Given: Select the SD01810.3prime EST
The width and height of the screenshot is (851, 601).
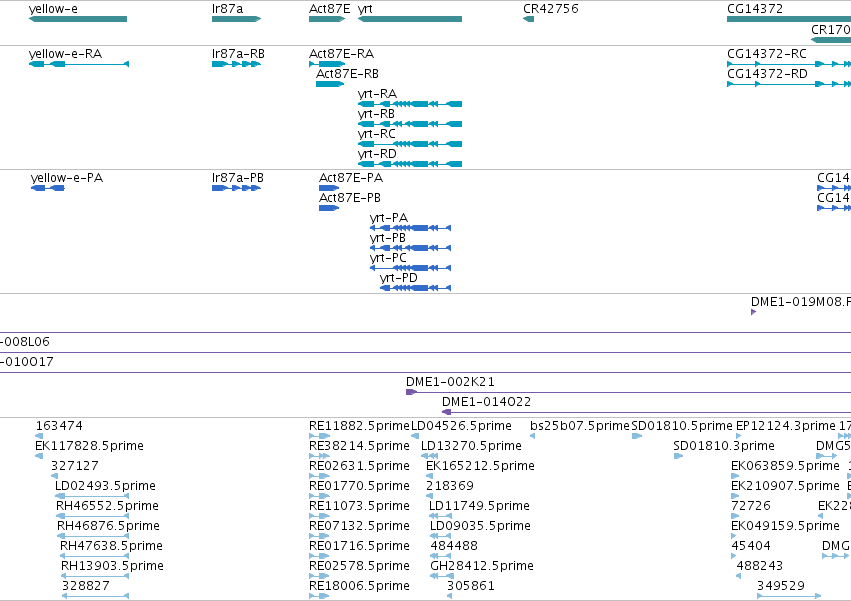Looking at the screenshot, I should 678,456.
